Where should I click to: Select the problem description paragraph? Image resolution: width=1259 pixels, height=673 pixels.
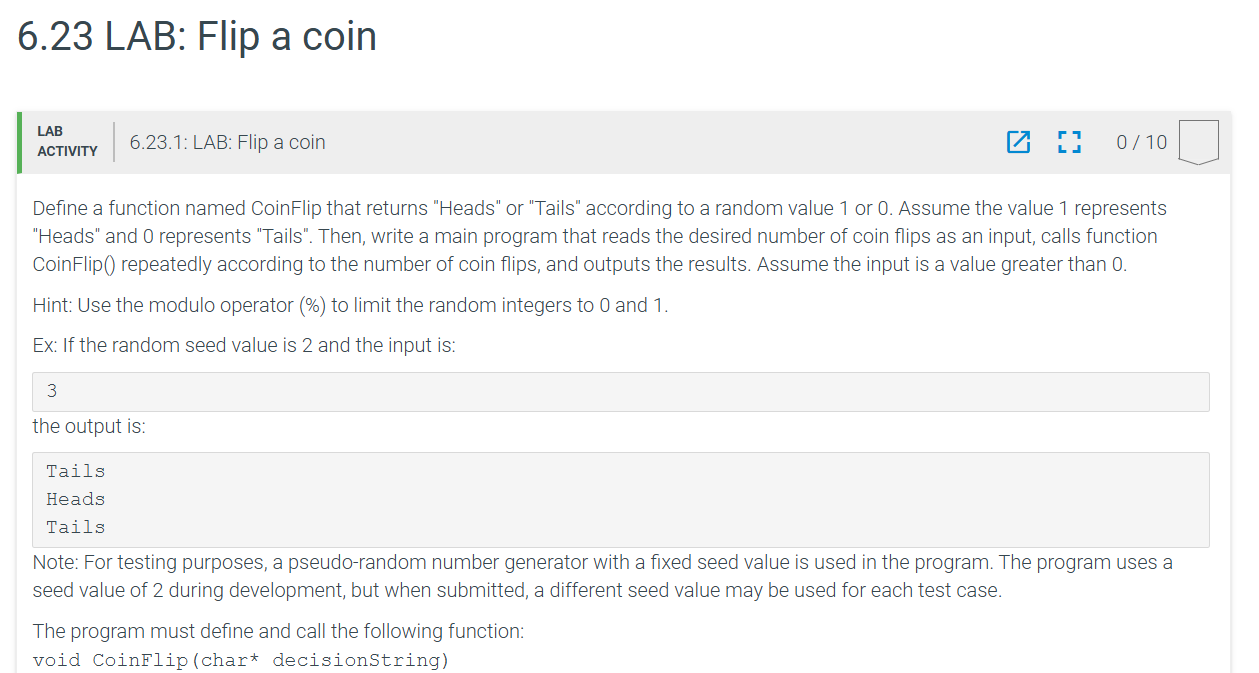[600, 235]
